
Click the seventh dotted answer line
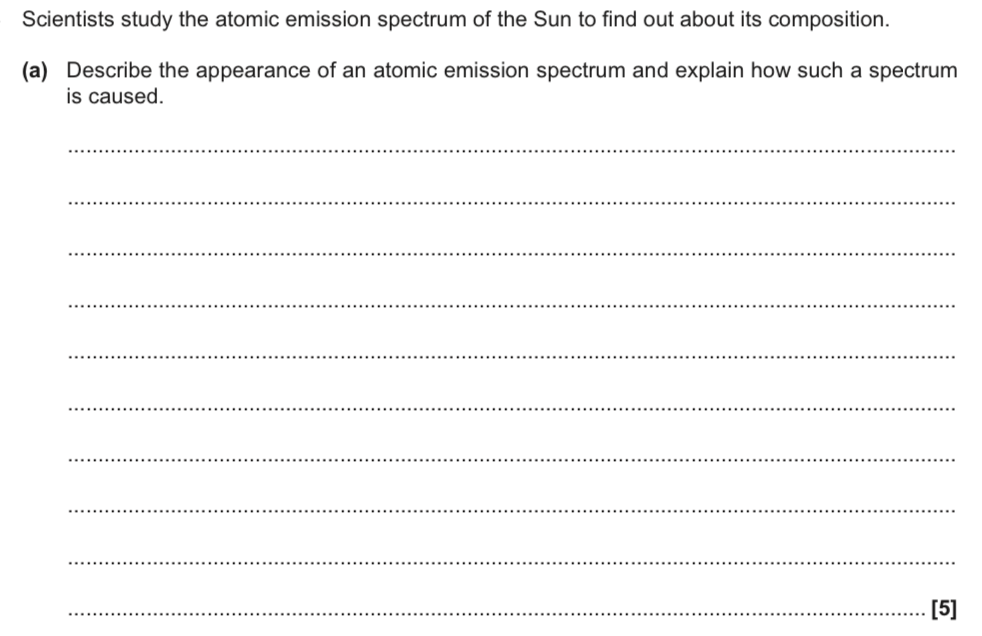click(x=511, y=460)
